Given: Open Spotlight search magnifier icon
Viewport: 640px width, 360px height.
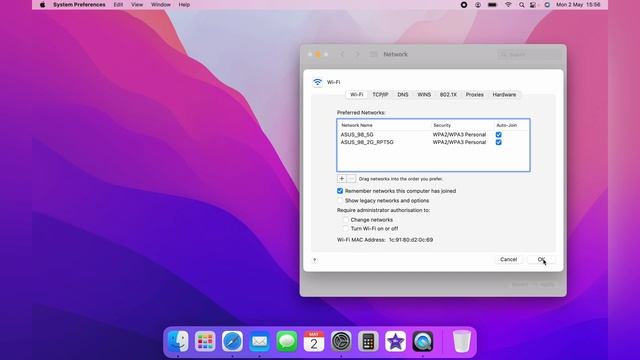Looking at the screenshot, I should click(x=521, y=5).
